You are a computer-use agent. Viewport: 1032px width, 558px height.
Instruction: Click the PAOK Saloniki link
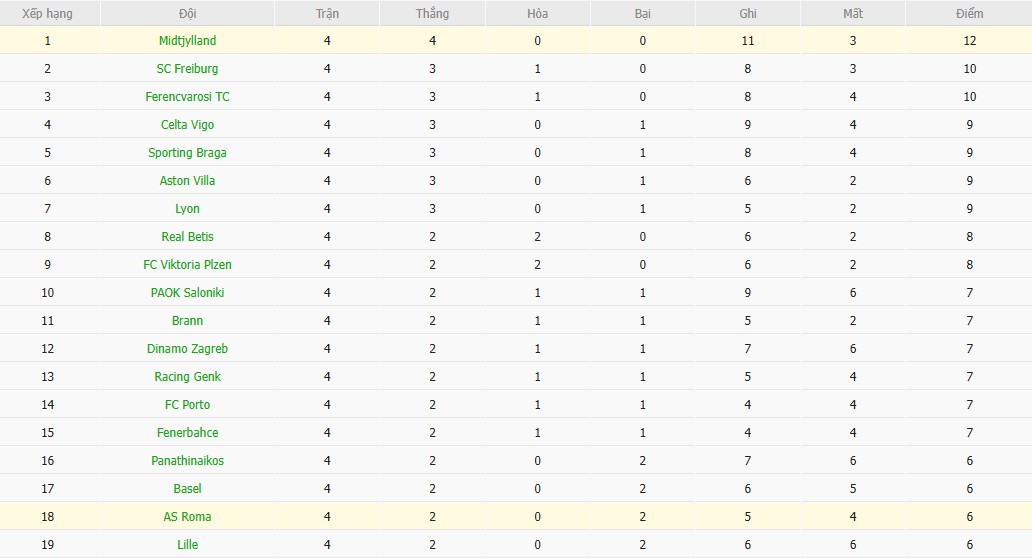(x=187, y=293)
